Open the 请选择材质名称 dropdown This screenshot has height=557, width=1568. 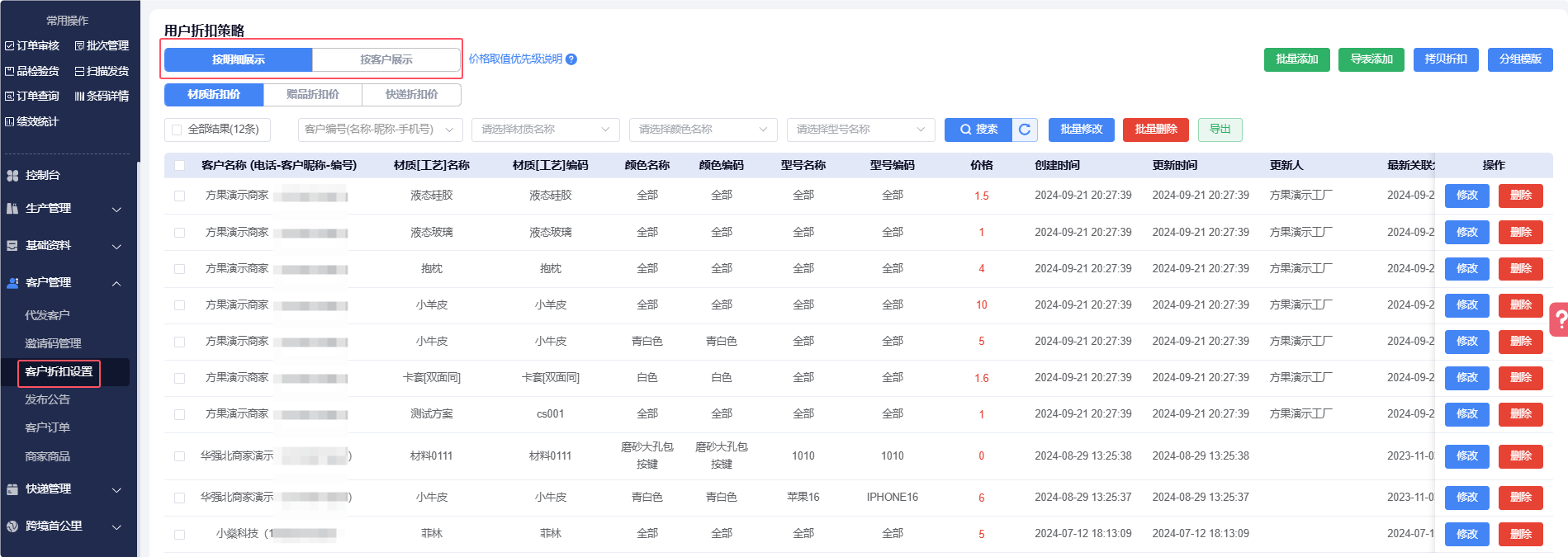point(545,130)
